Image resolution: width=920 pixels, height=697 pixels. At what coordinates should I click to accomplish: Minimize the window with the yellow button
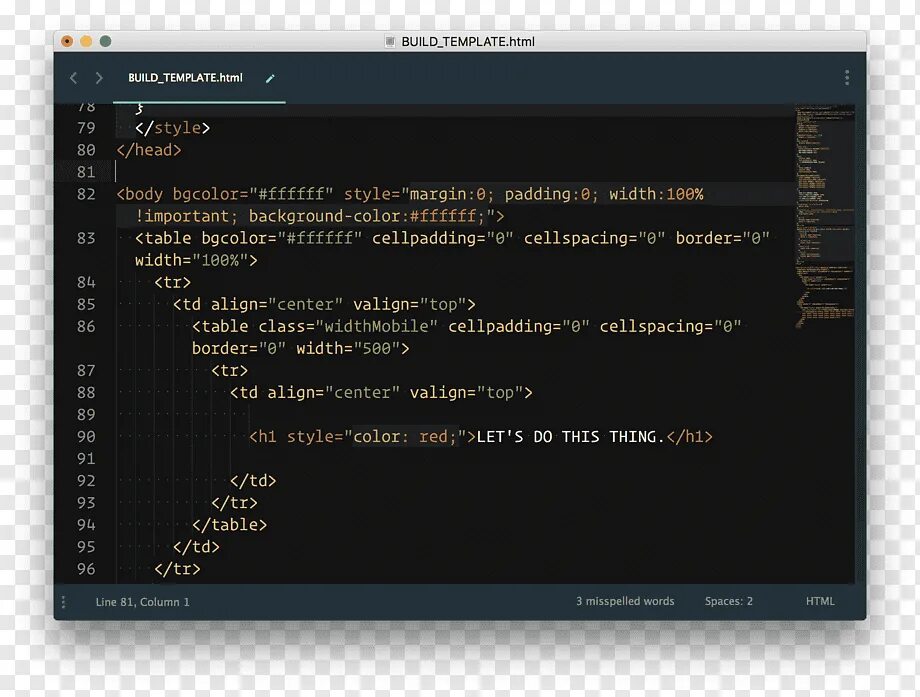pos(86,41)
